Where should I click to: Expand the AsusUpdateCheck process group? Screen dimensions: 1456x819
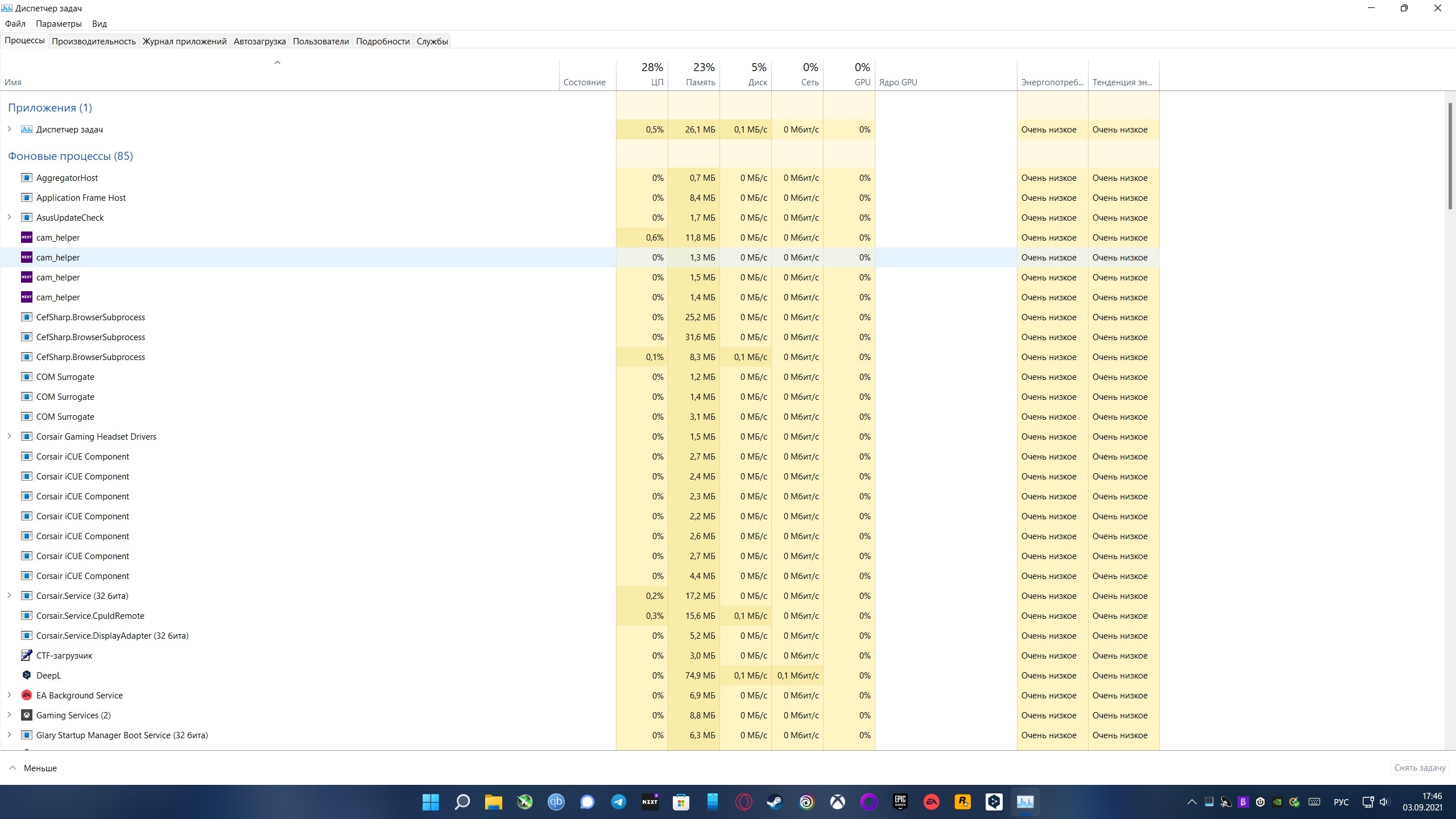click(x=9, y=217)
